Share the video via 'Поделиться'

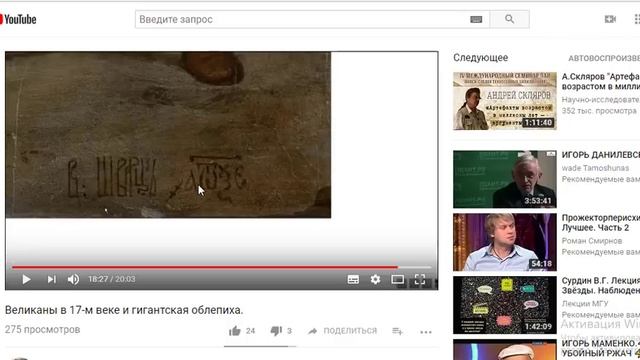pyautogui.click(x=342, y=331)
